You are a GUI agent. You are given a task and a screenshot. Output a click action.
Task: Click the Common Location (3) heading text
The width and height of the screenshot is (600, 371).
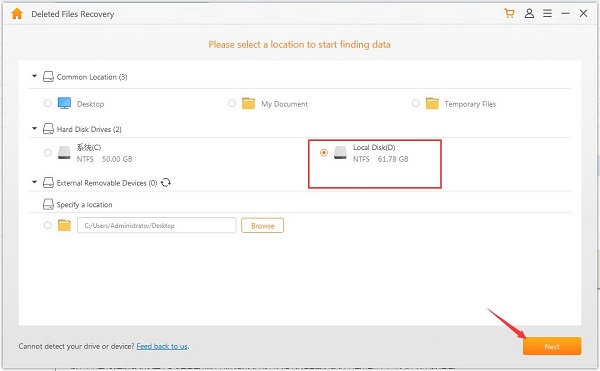click(x=92, y=77)
